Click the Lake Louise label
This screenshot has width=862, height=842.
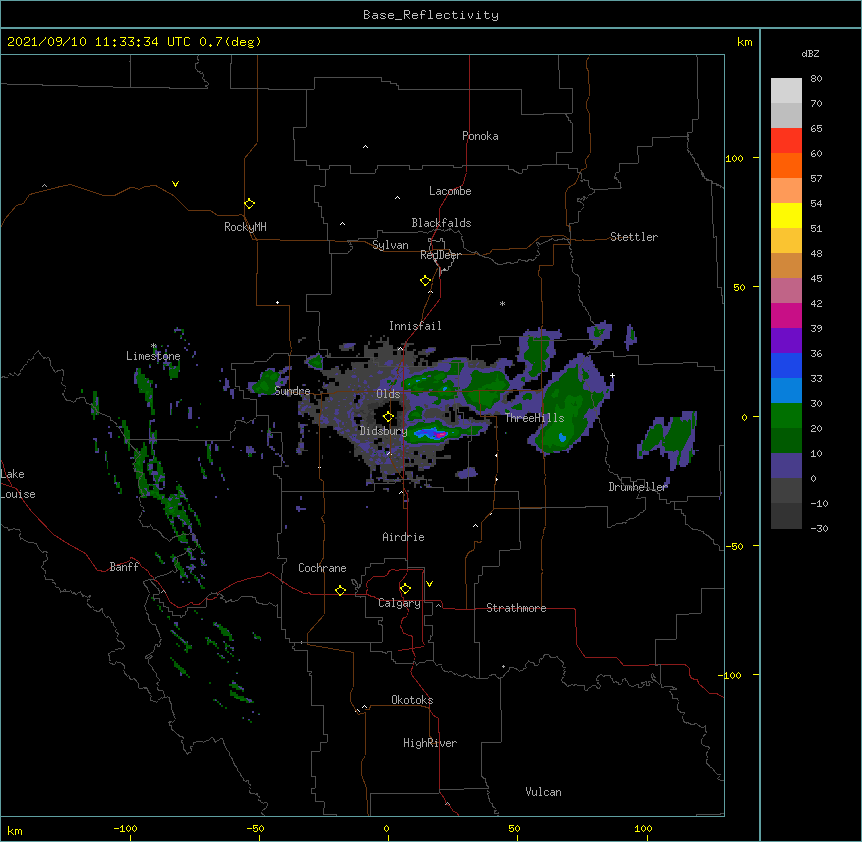click(x=18, y=484)
